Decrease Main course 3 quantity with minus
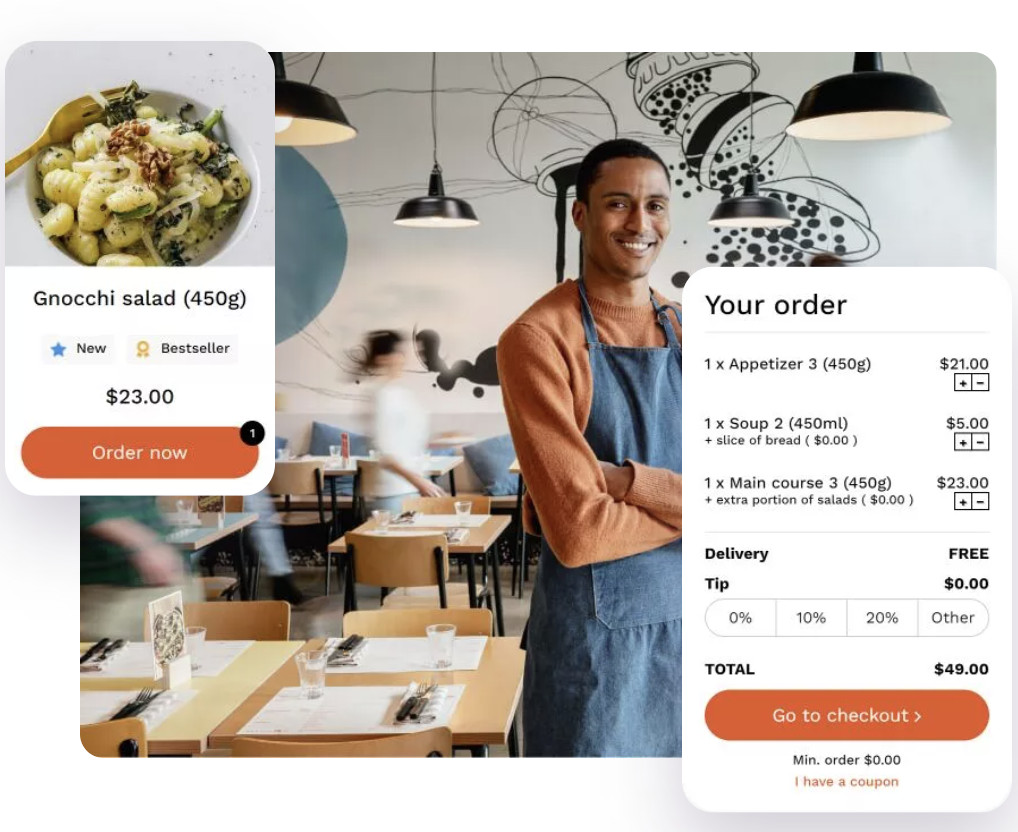The height and width of the screenshot is (832, 1018). (980, 502)
